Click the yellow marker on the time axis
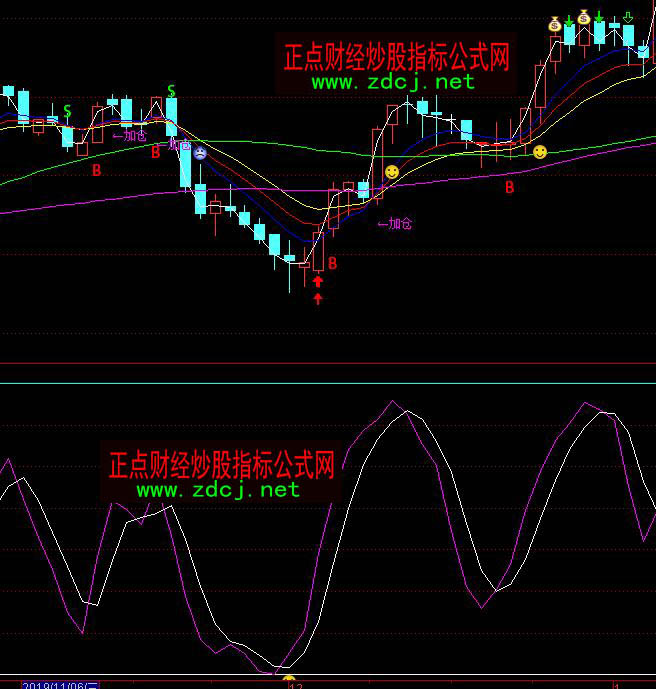 coord(289,680)
